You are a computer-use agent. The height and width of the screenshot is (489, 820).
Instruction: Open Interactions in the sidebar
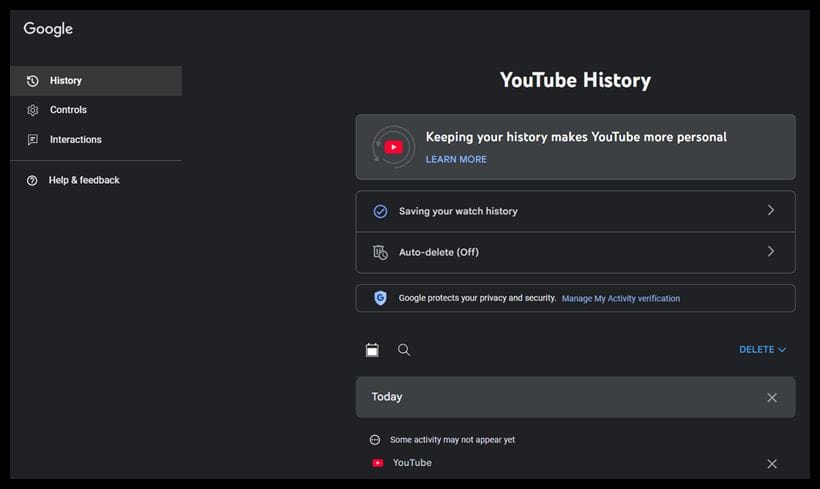[75, 140]
